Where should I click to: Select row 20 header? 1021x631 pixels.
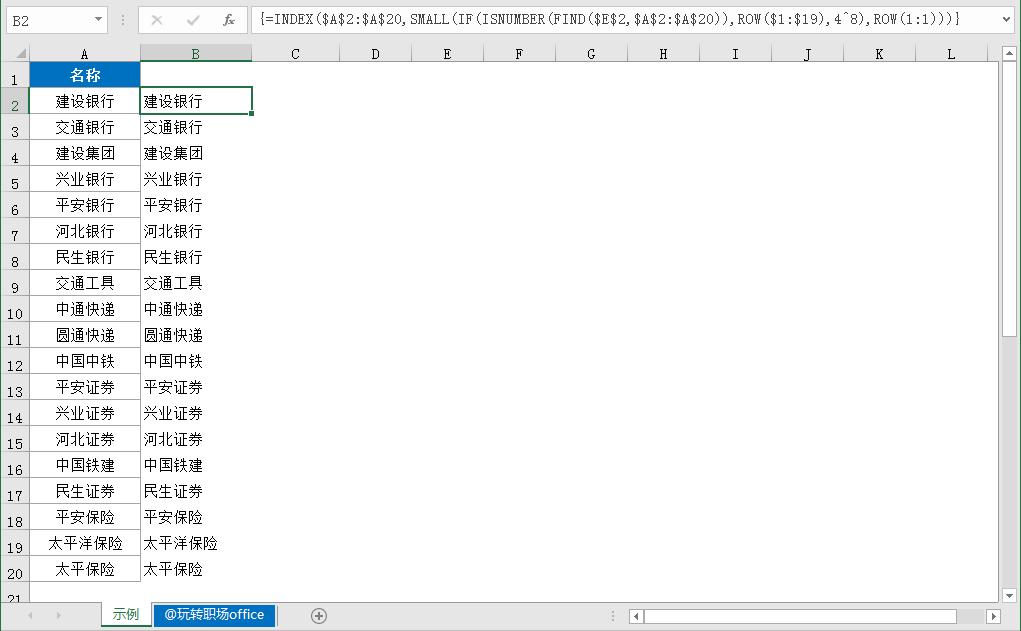pyautogui.click(x=15, y=569)
